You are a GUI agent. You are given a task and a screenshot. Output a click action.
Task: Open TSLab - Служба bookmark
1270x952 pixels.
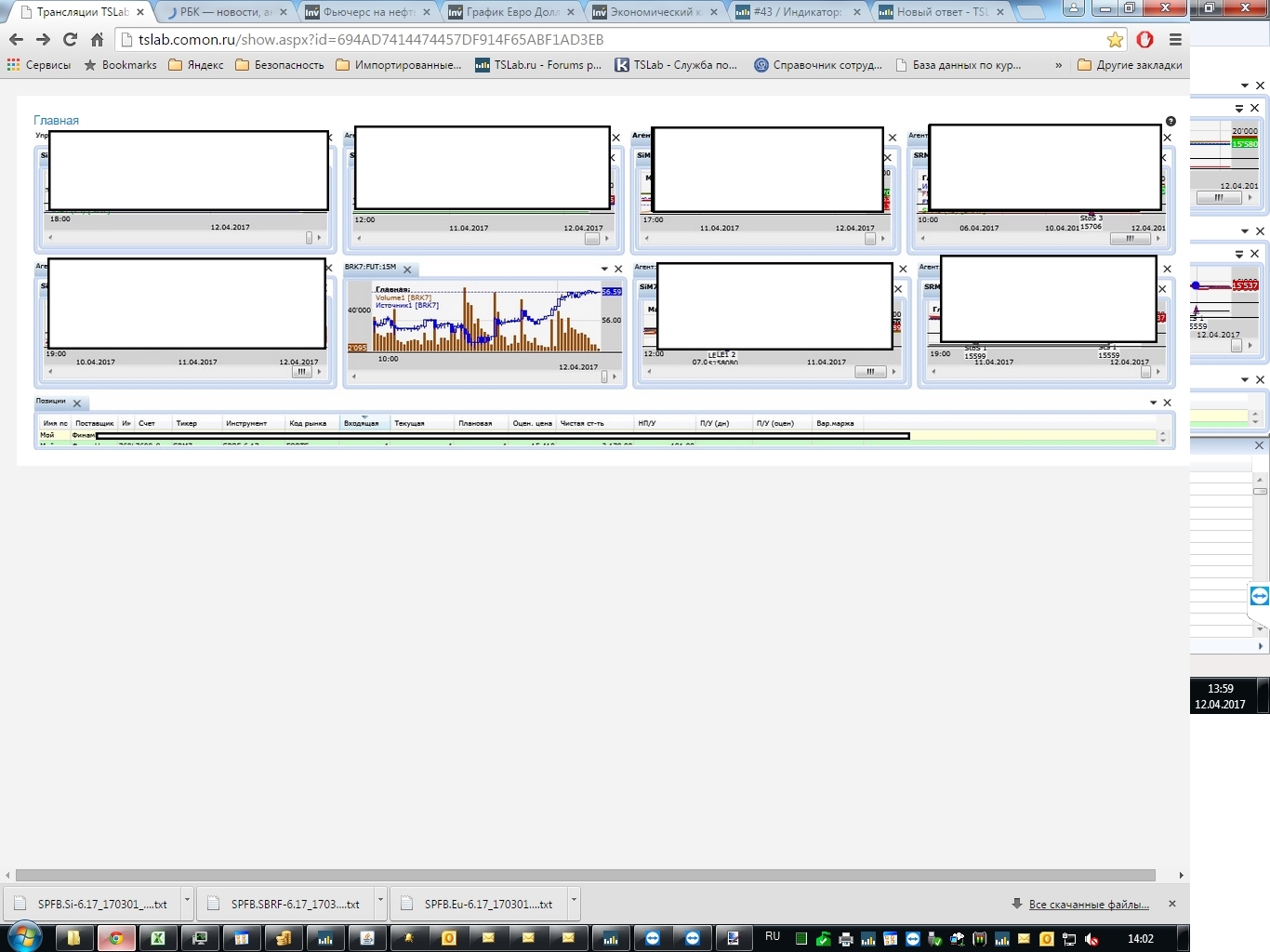[676, 65]
